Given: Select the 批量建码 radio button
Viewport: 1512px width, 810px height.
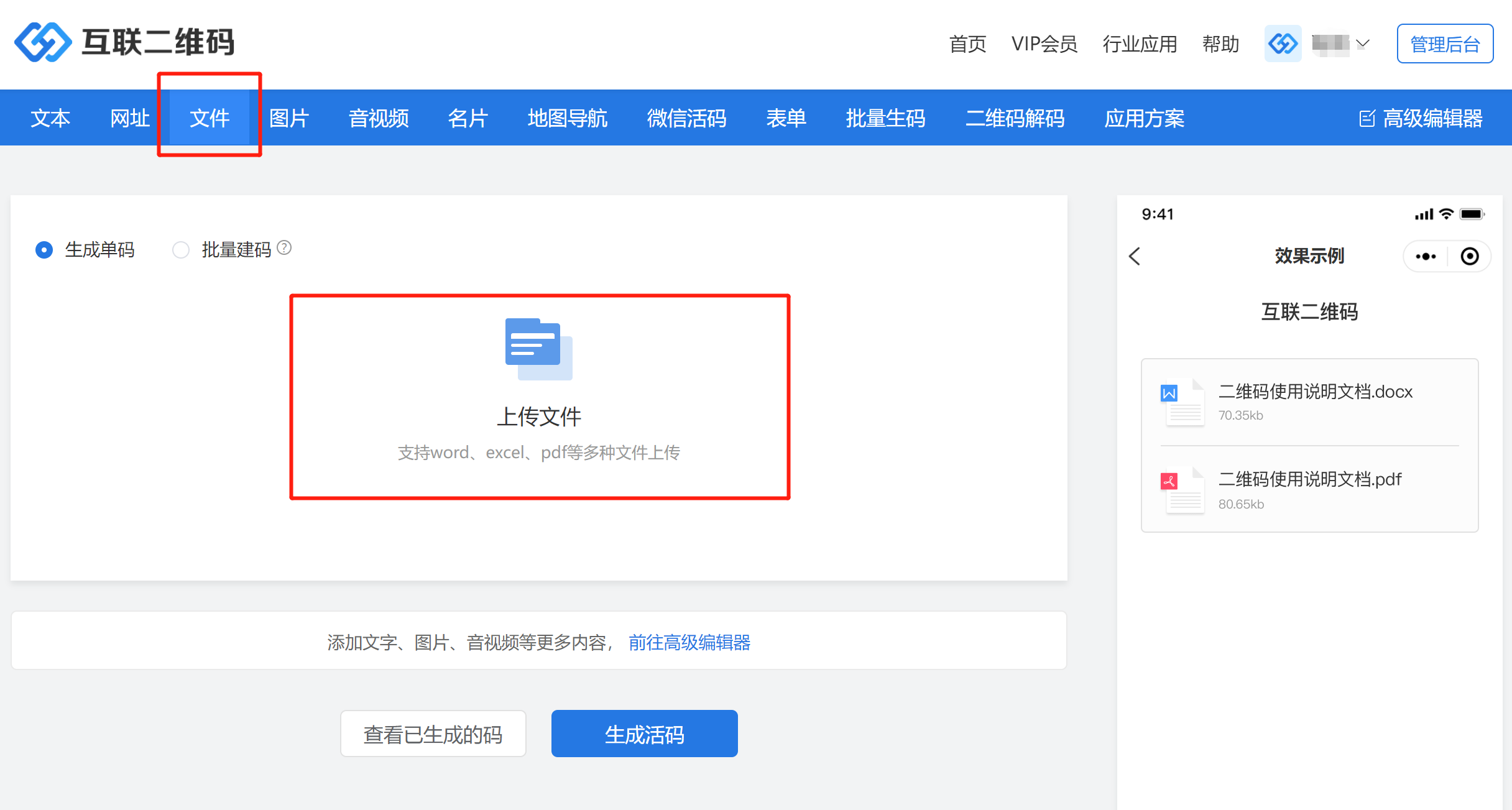Looking at the screenshot, I should coord(181,250).
